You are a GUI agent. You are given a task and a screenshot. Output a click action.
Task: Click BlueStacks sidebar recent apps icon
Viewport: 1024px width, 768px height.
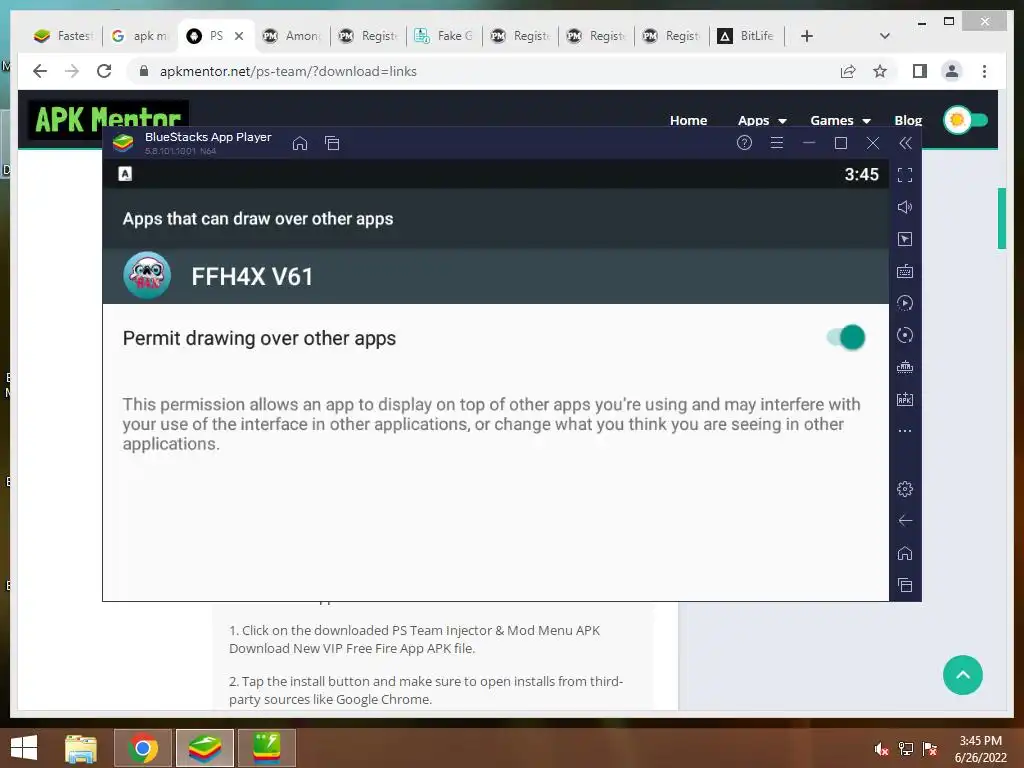pyautogui.click(x=904, y=585)
